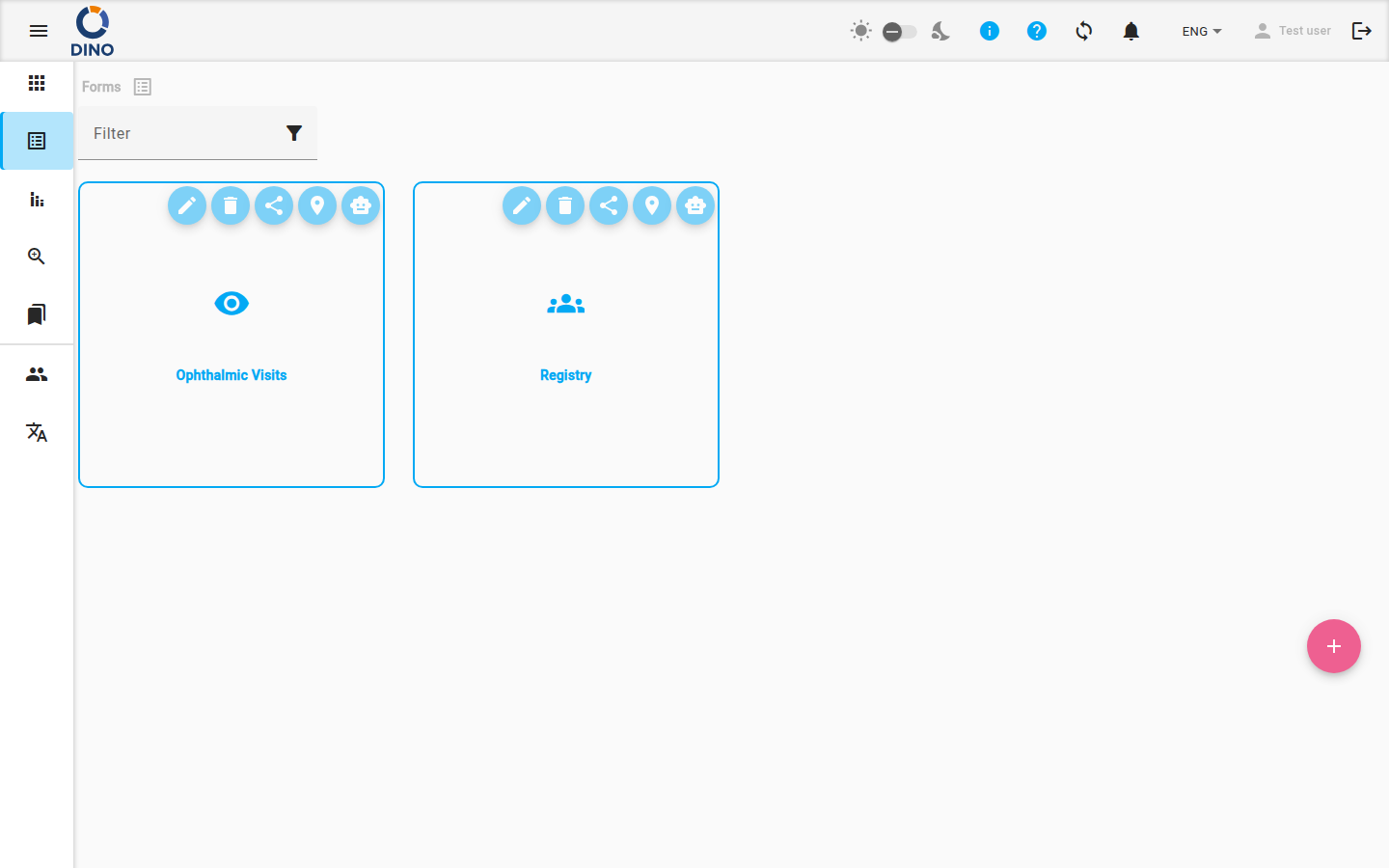Select light mode sun icon
Image resolution: width=1389 pixels, height=868 pixels.
(861, 31)
